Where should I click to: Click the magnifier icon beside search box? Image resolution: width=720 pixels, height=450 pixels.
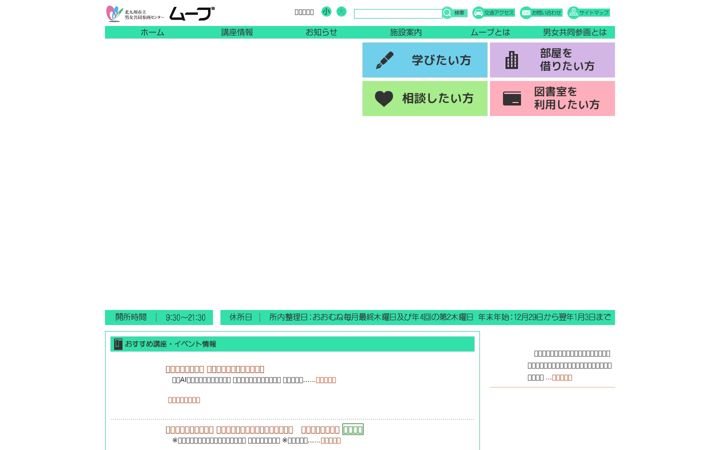(447, 13)
